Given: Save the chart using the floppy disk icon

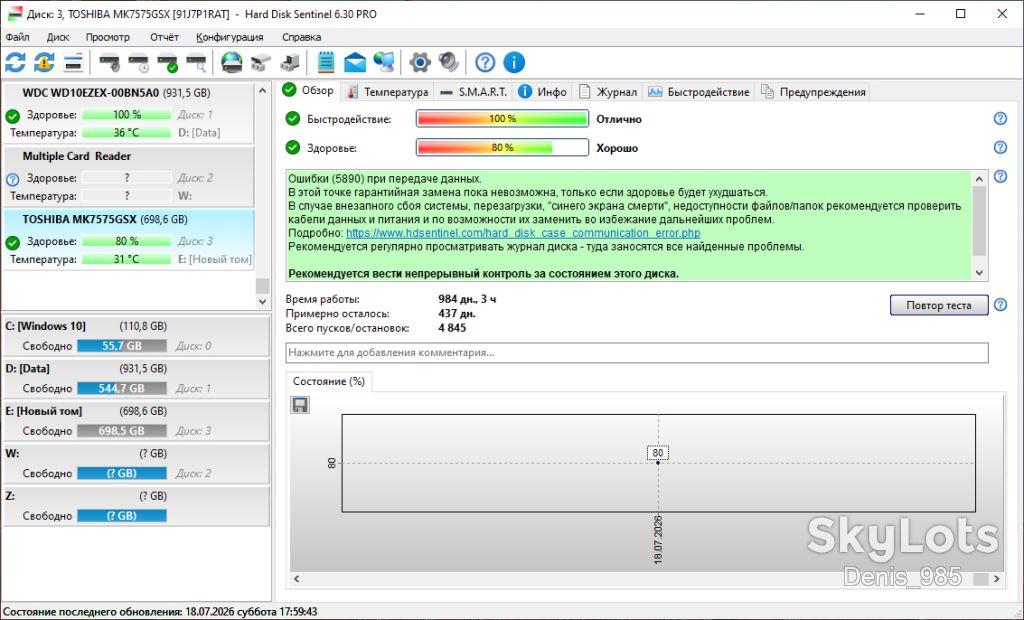Looking at the screenshot, I should point(300,405).
